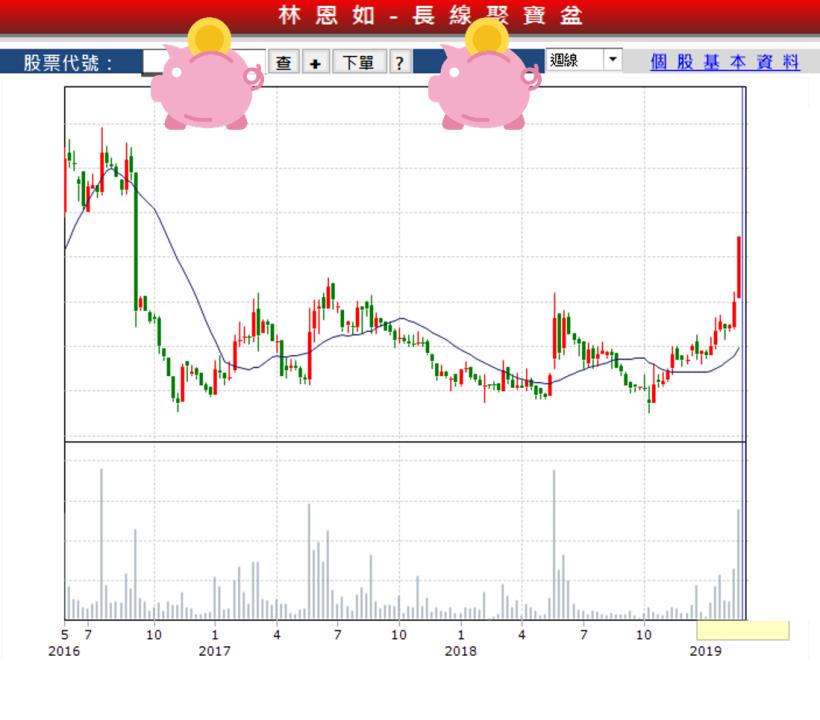Click the gold coin on right piggy bank
The image size is (820, 720).
[x=487, y=36]
